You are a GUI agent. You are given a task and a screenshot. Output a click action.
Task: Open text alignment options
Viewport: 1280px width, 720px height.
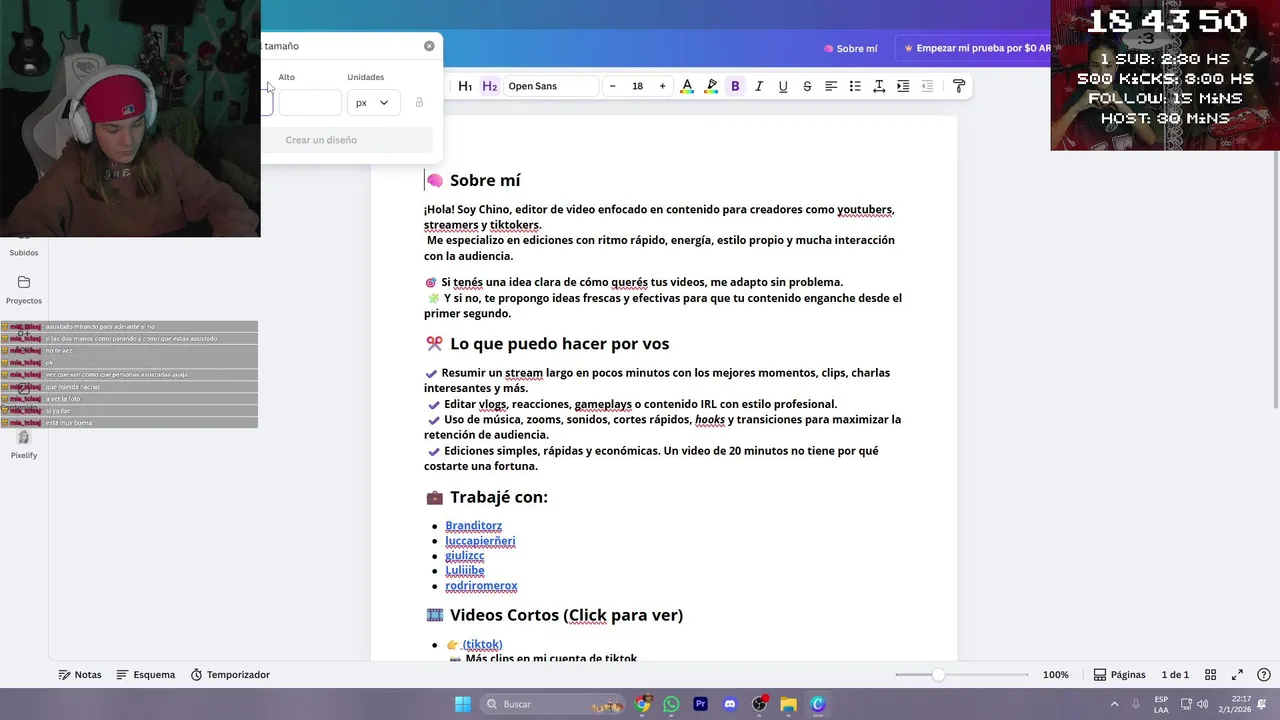(x=831, y=86)
